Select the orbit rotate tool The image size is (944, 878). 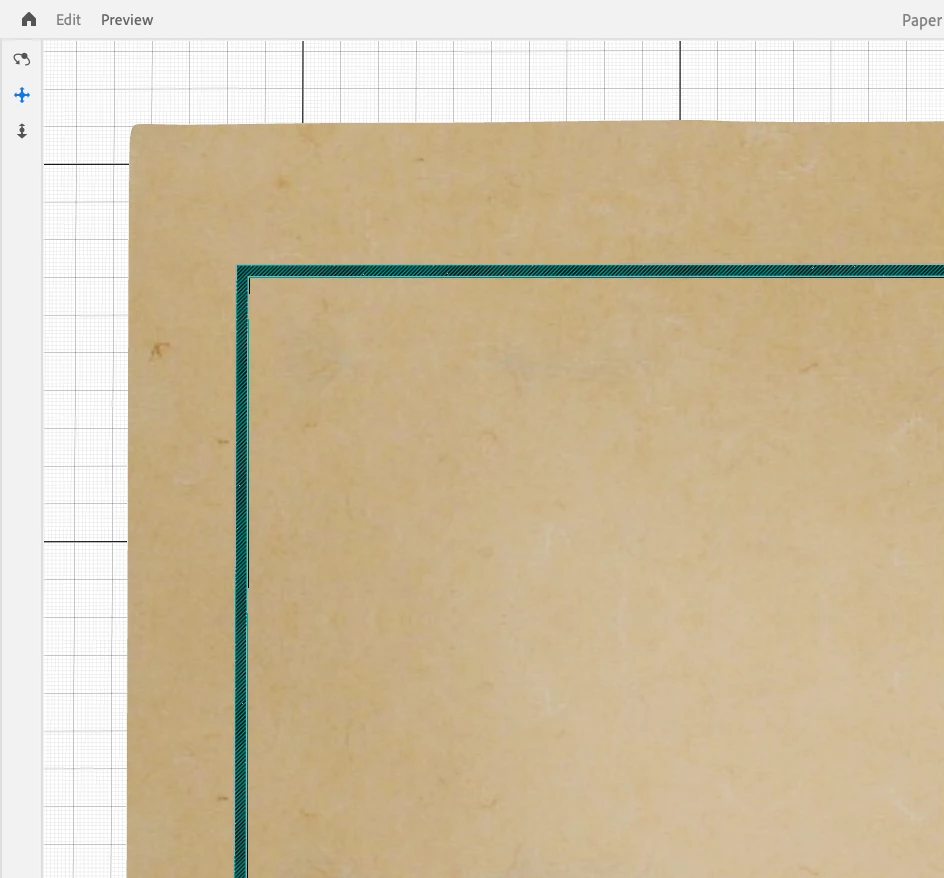point(22,59)
